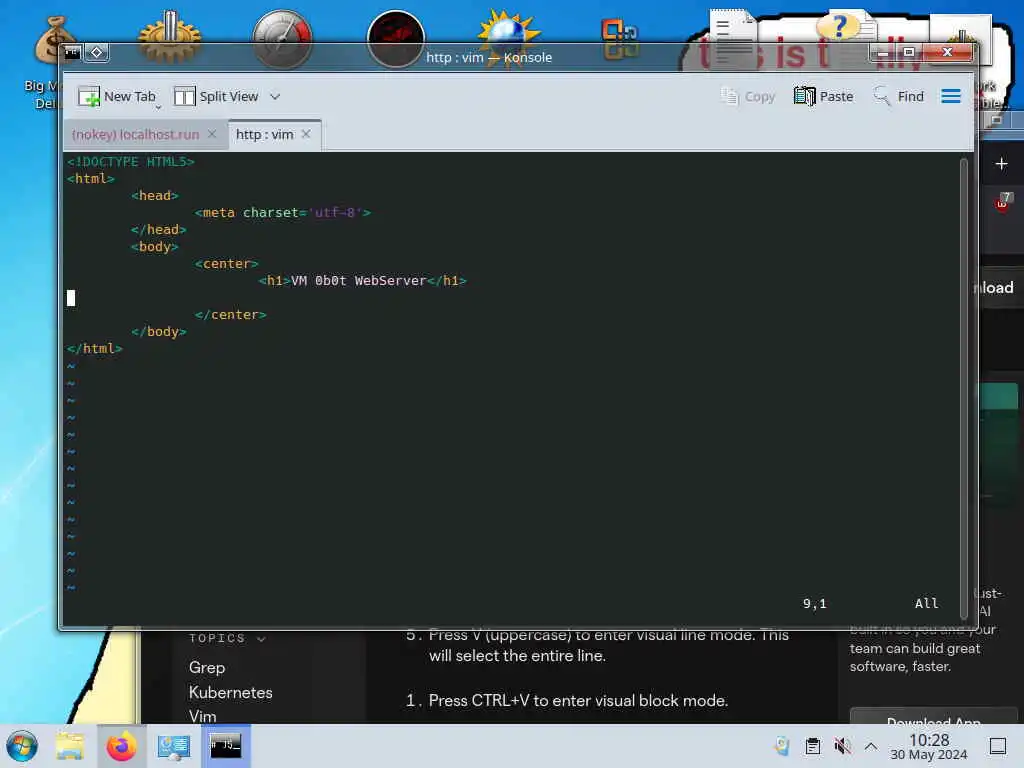Screen dimensions: 1024x768
Task: Close the http : vim tab
Action: [x=306, y=134]
